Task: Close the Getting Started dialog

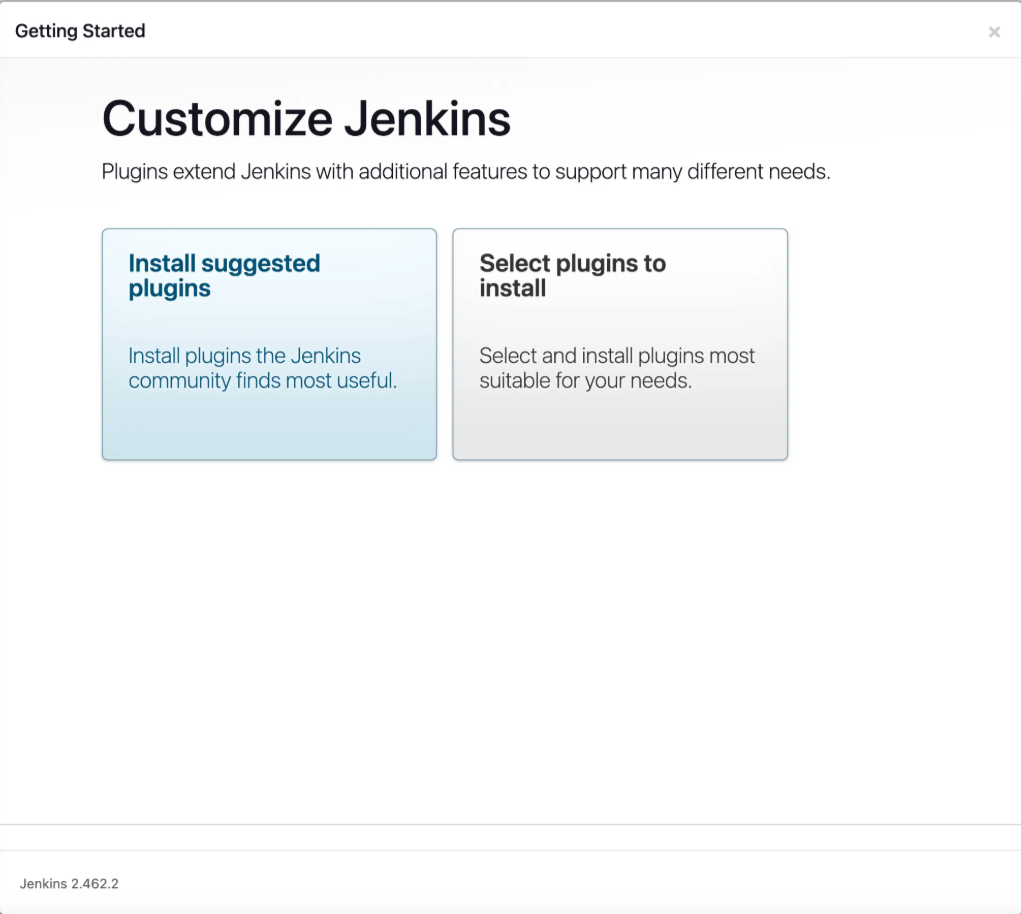Action: 994,32
